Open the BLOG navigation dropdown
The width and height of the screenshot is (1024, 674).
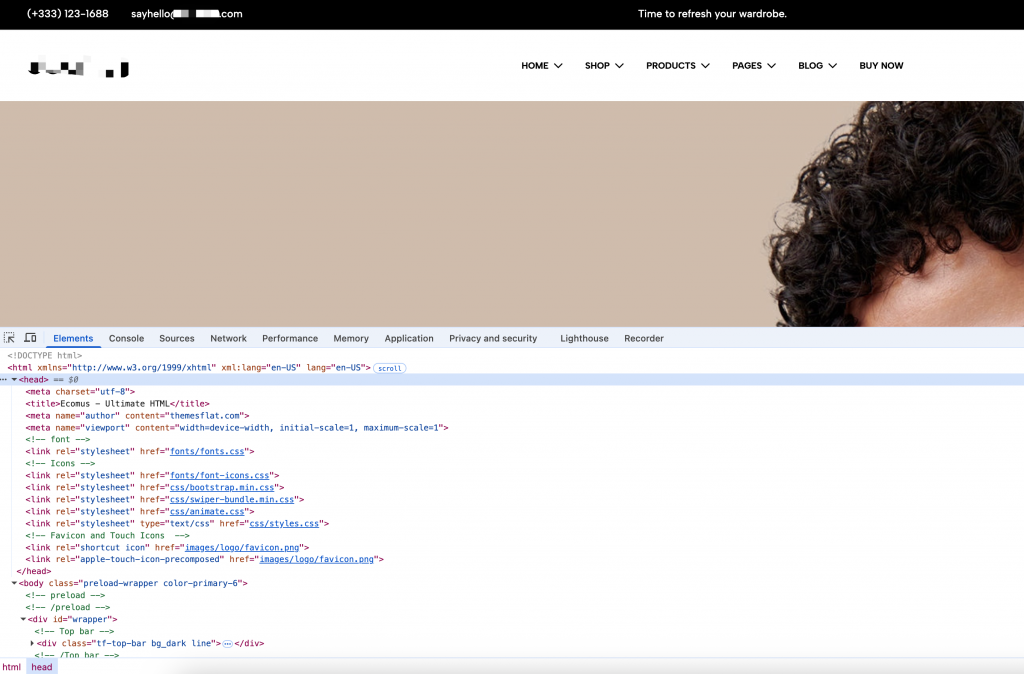(817, 65)
